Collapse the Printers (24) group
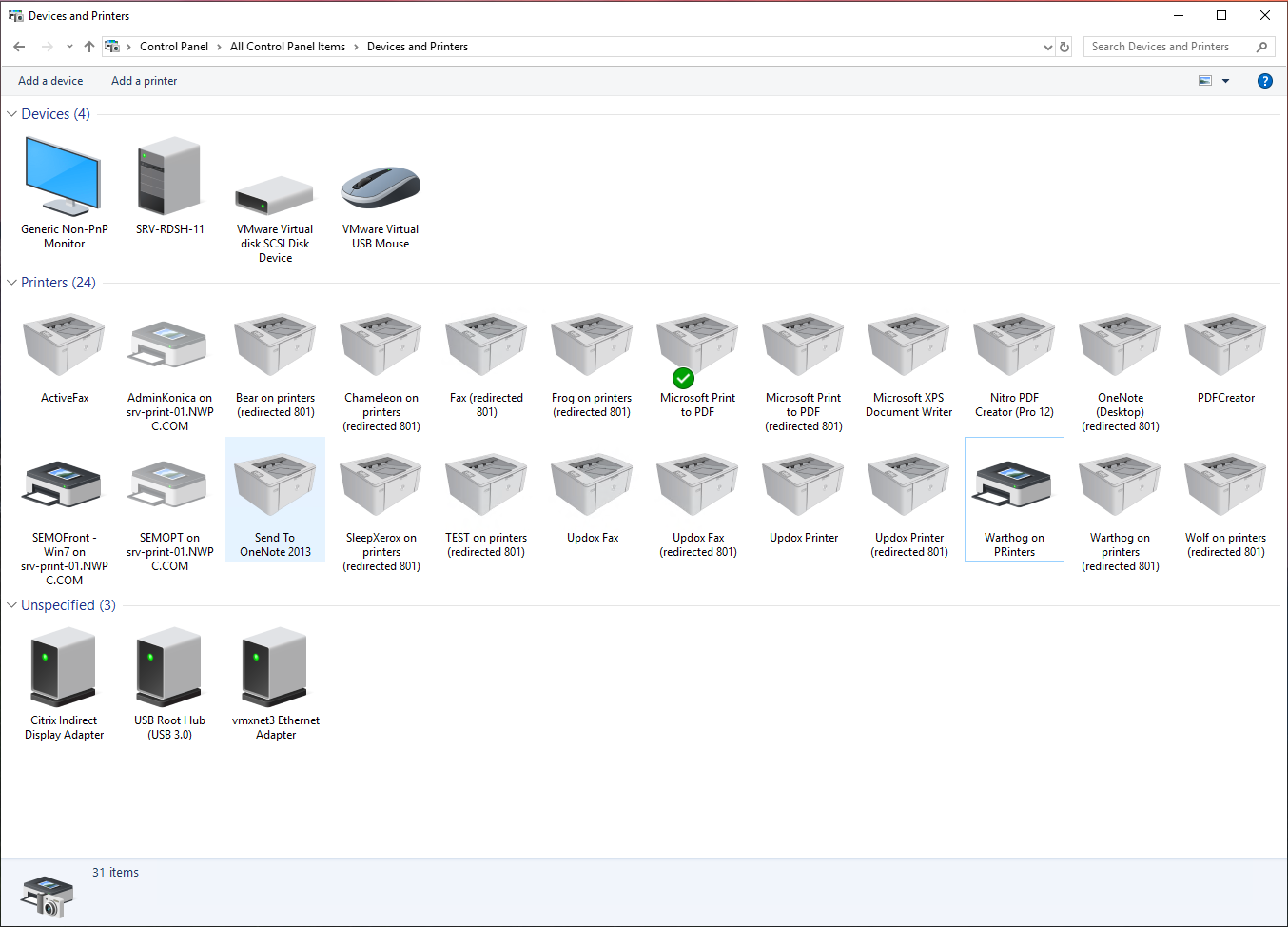The width and height of the screenshot is (1288, 927). tap(11, 283)
